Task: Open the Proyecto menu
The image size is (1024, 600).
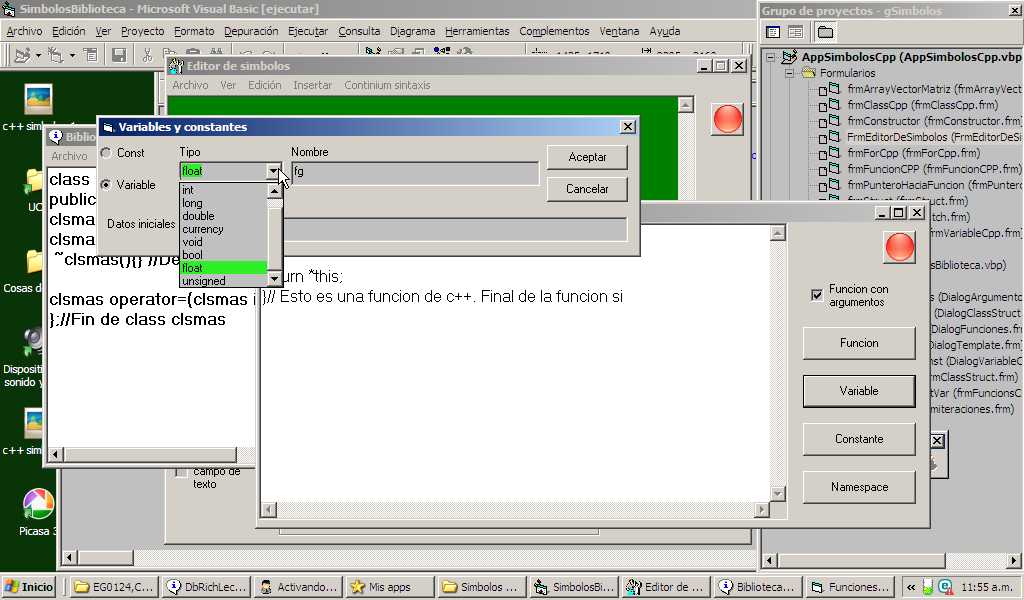Action: point(142,31)
